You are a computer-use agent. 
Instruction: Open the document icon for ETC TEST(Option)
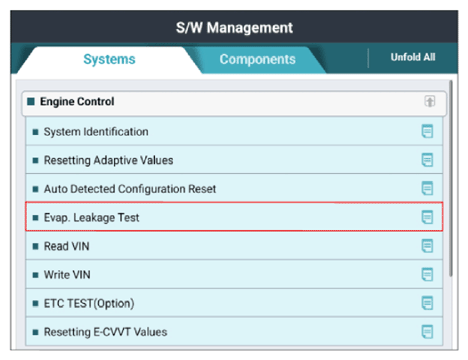coord(427,303)
